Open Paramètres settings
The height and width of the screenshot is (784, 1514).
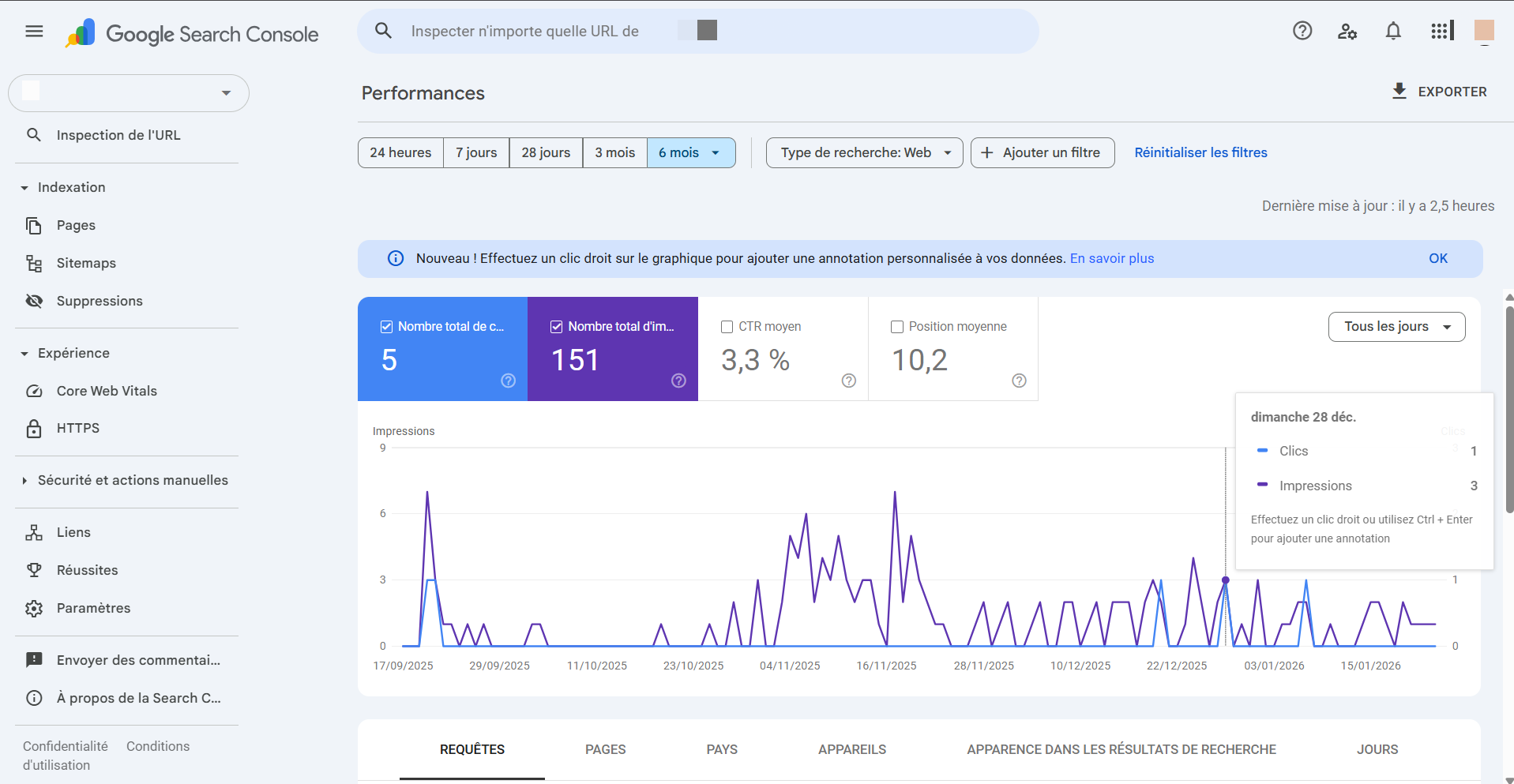point(93,608)
